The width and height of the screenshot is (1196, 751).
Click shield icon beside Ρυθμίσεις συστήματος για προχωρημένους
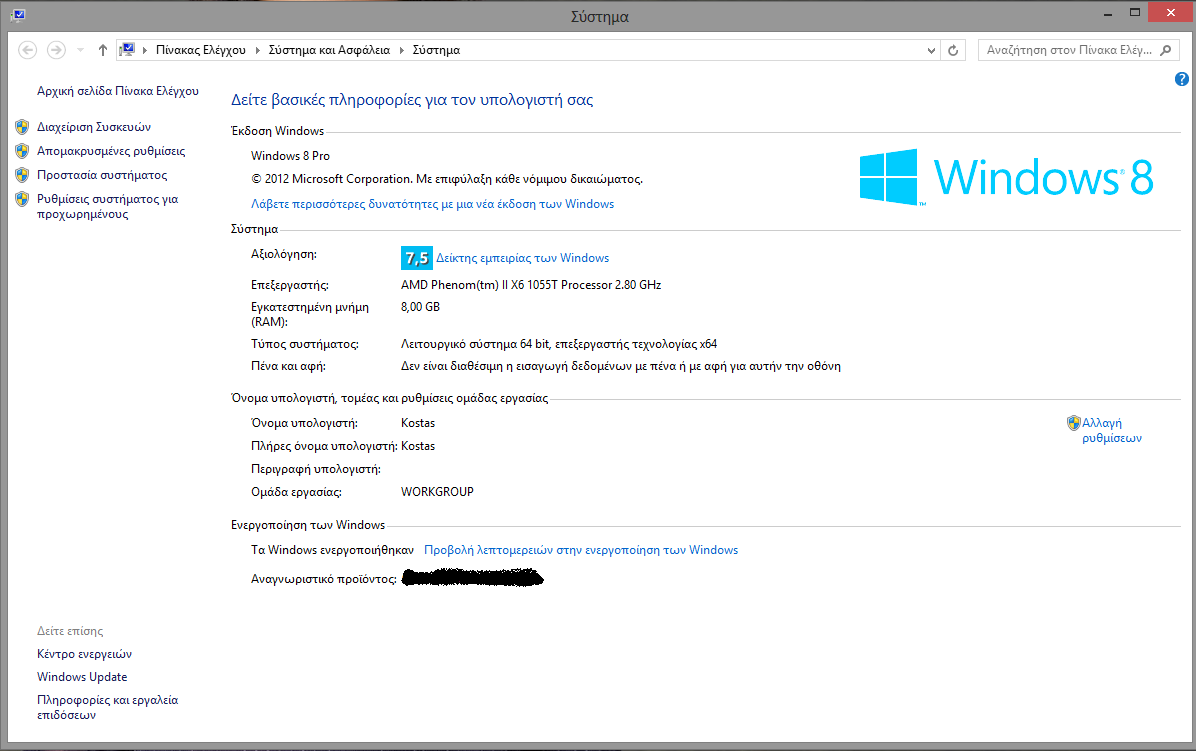(x=22, y=199)
